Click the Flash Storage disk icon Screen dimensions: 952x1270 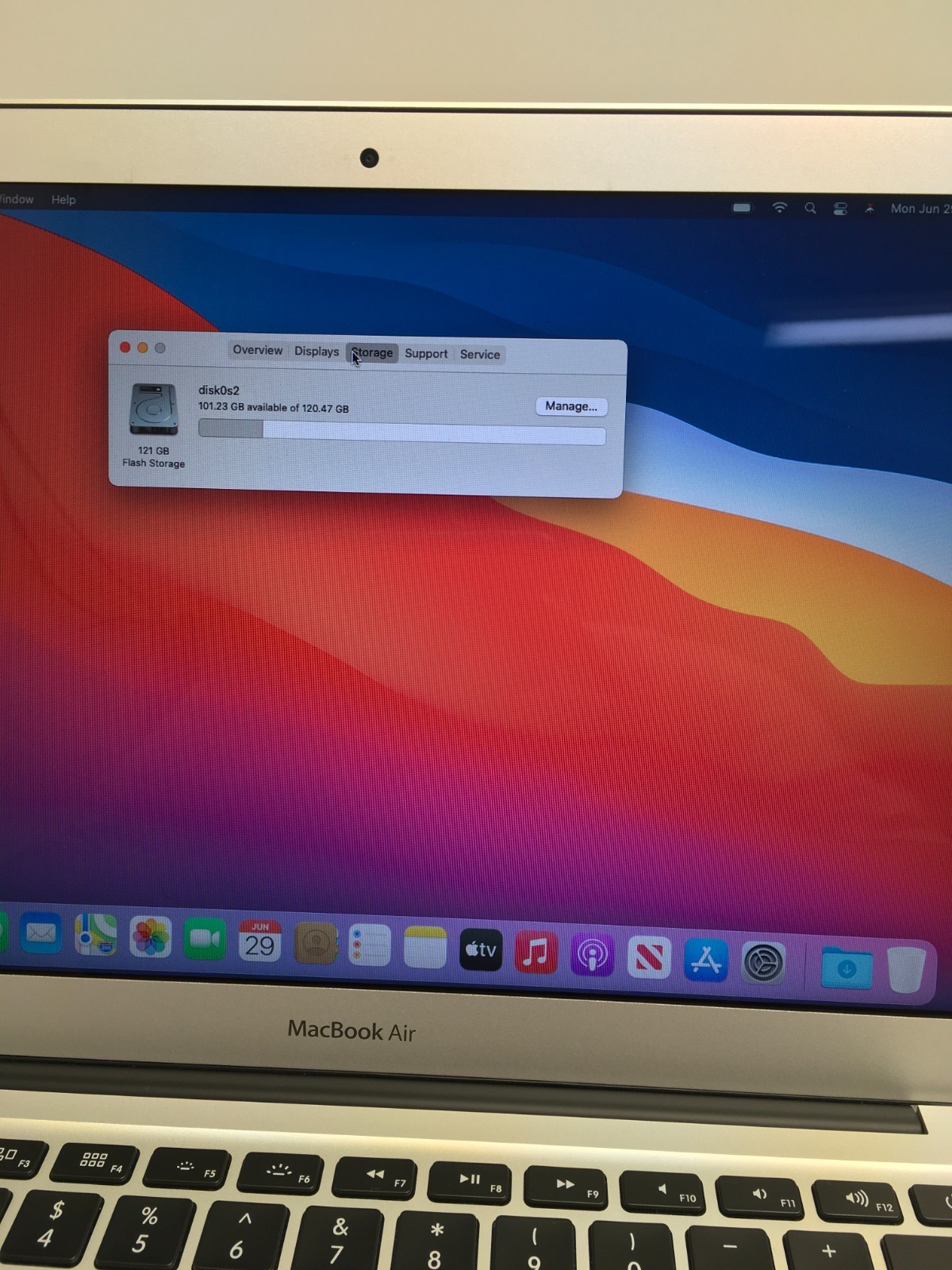coord(153,409)
